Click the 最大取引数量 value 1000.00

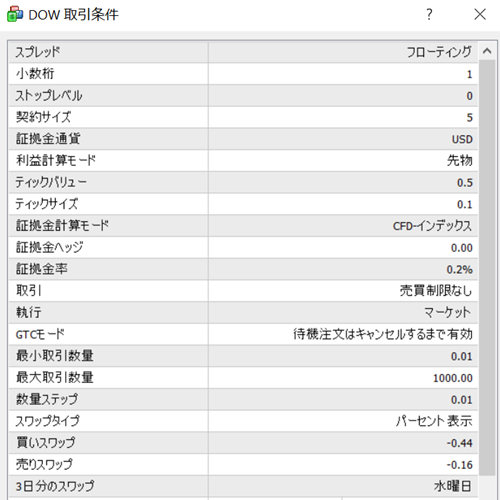[453, 378]
